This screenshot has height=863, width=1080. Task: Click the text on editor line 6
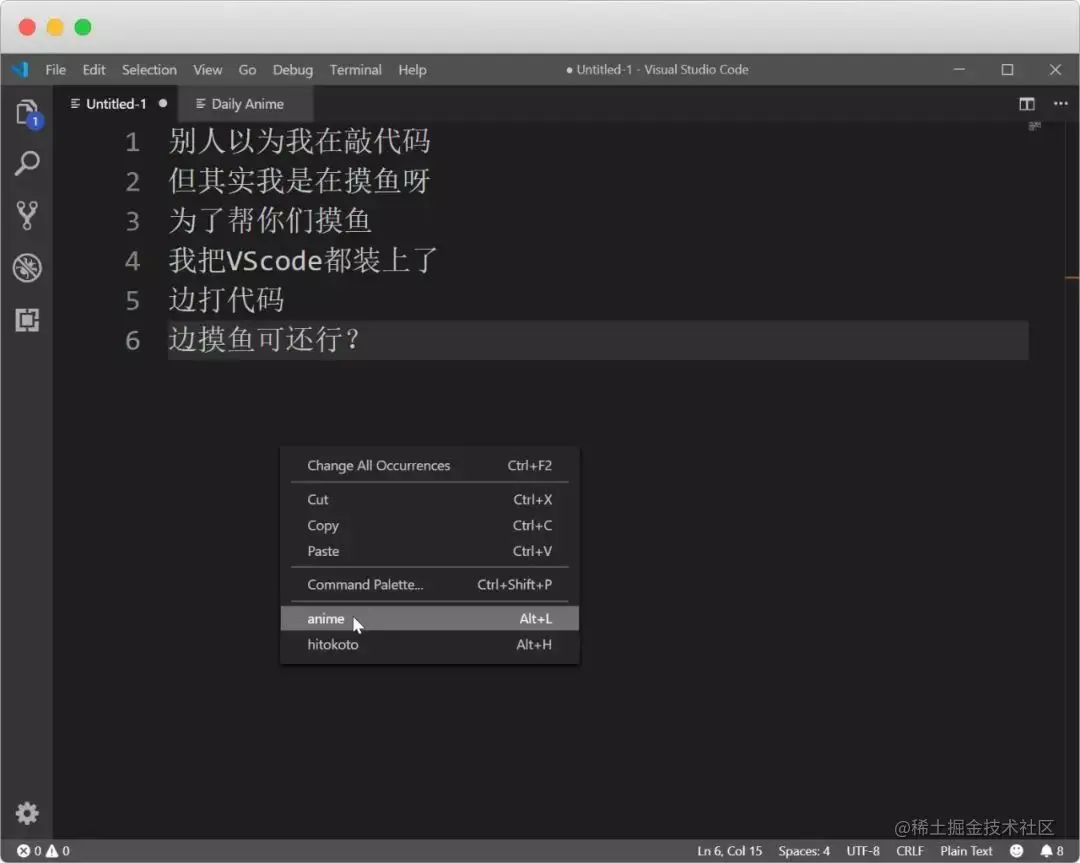pos(264,340)
